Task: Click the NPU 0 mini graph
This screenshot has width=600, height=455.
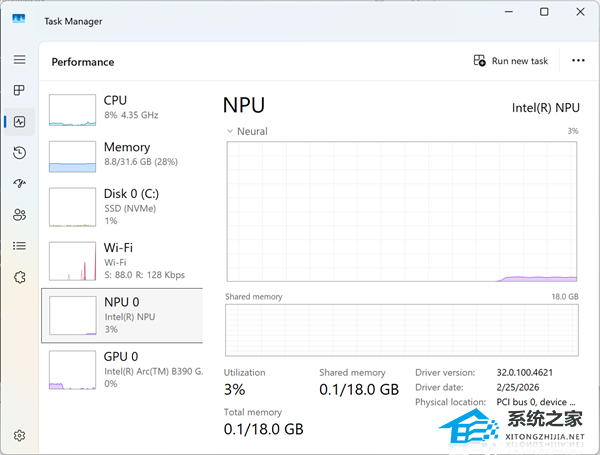Action: point(73,315)
